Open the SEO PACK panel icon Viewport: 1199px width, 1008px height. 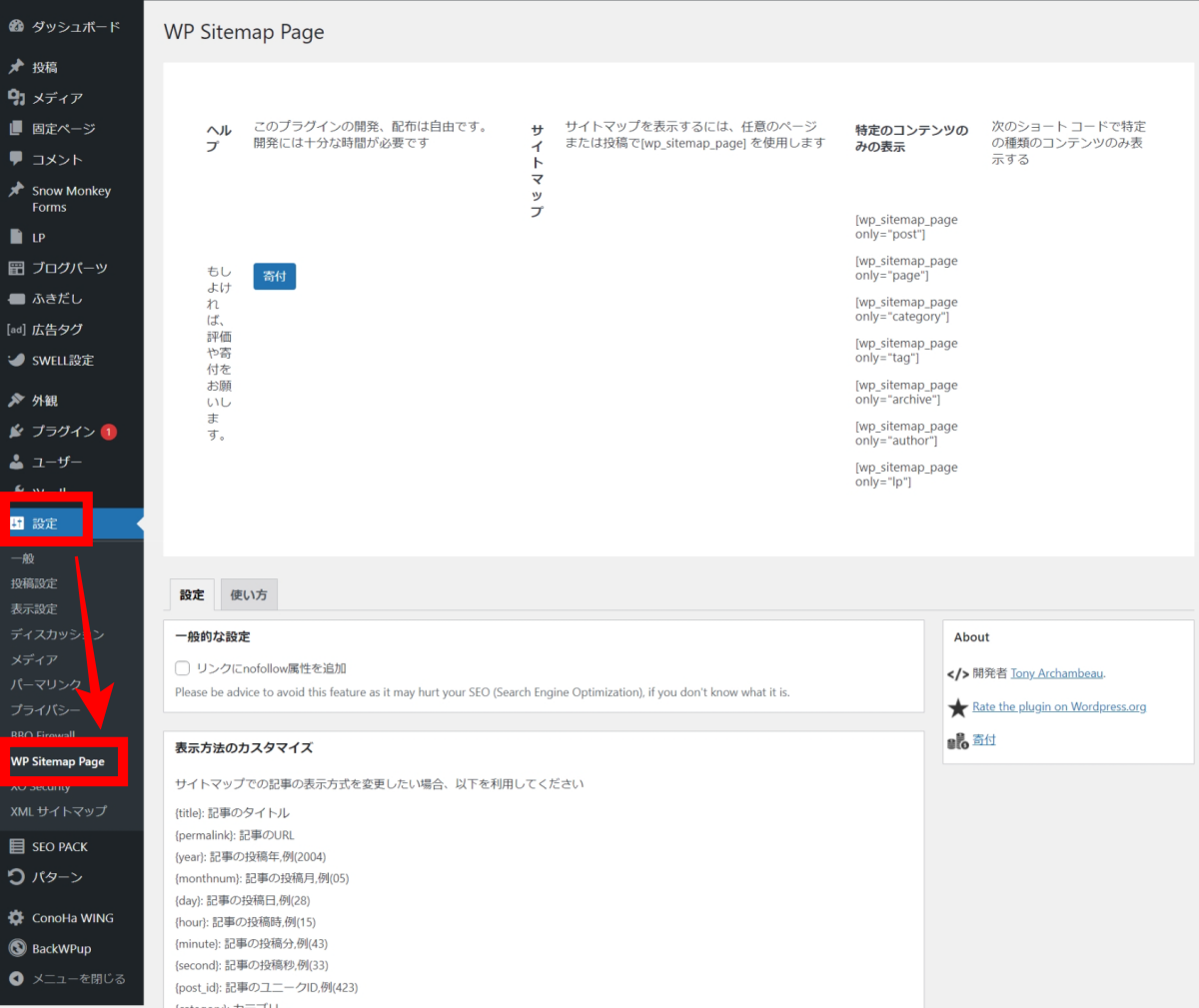pos(17,845)
